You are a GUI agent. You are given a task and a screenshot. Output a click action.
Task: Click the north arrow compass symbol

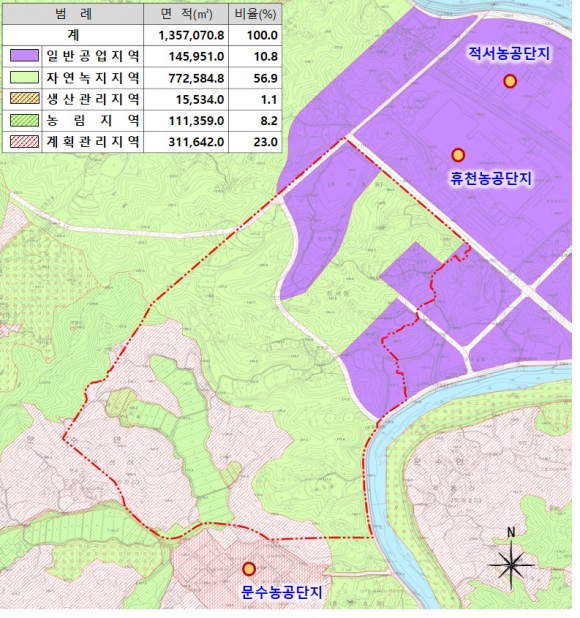[x=511, y=560]
